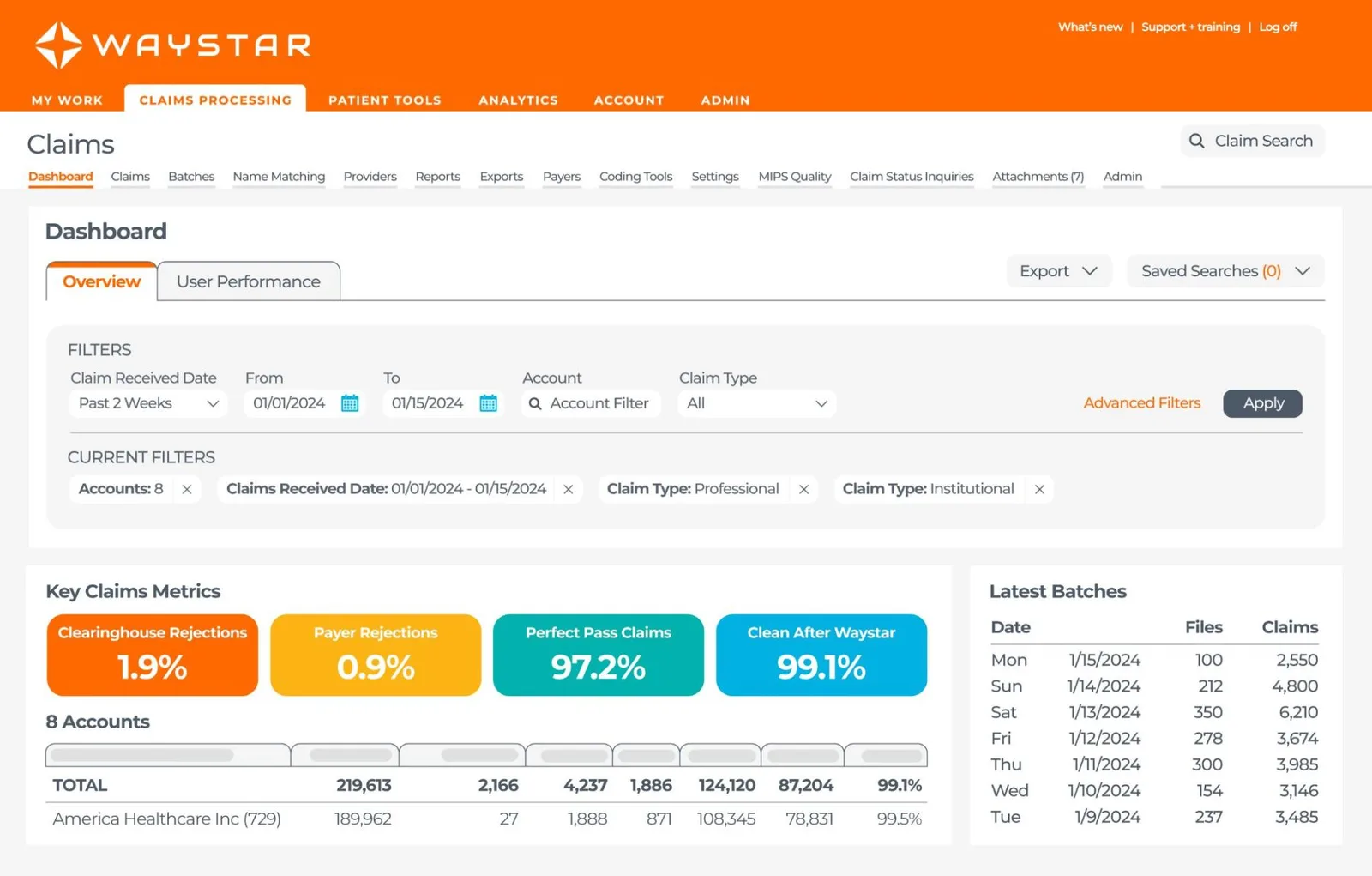1372x876 pixels.
Task: Click the Account Filter search icon
Action: coord(535,403)
